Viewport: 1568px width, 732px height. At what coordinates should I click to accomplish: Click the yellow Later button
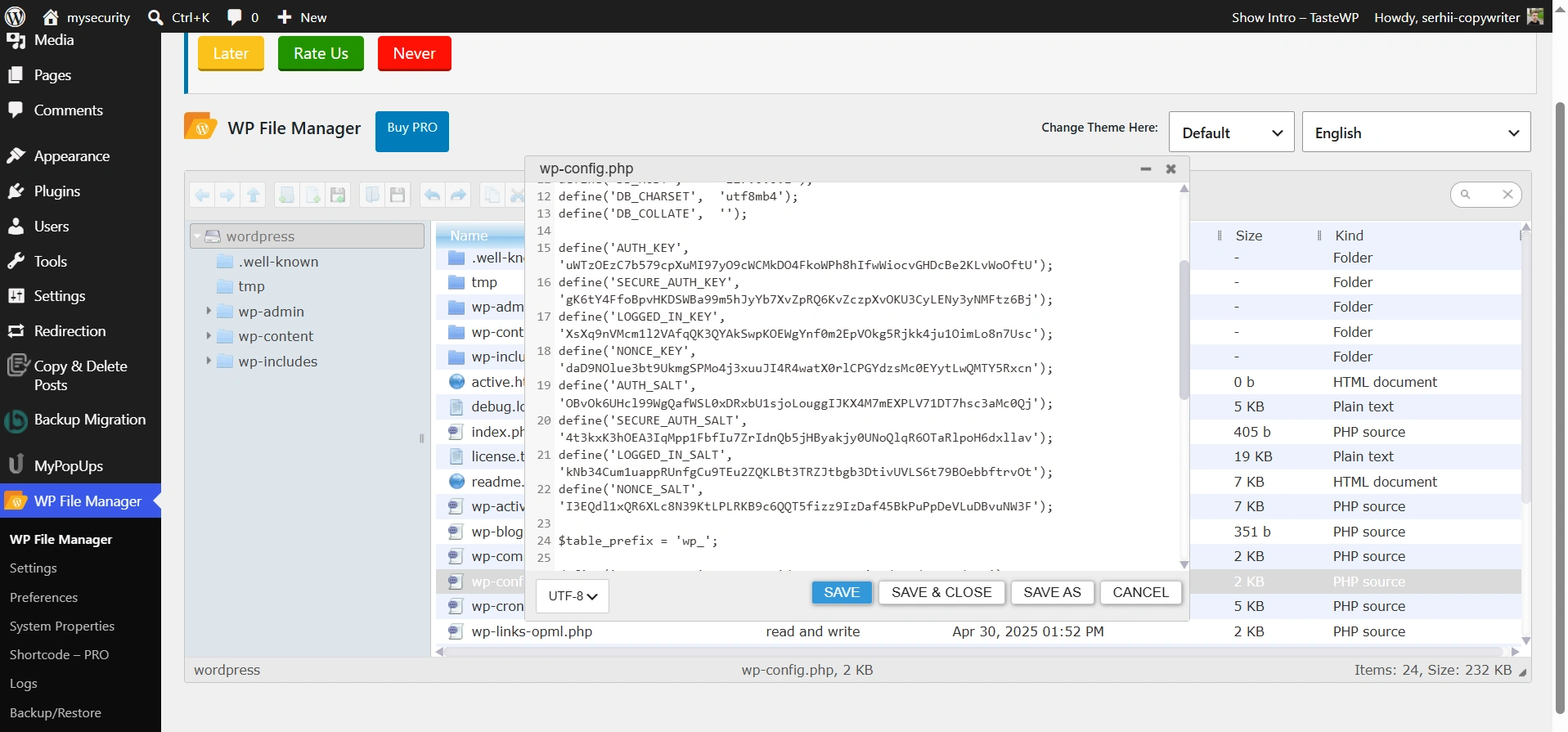pyautogui.click(x=231, y=53)
